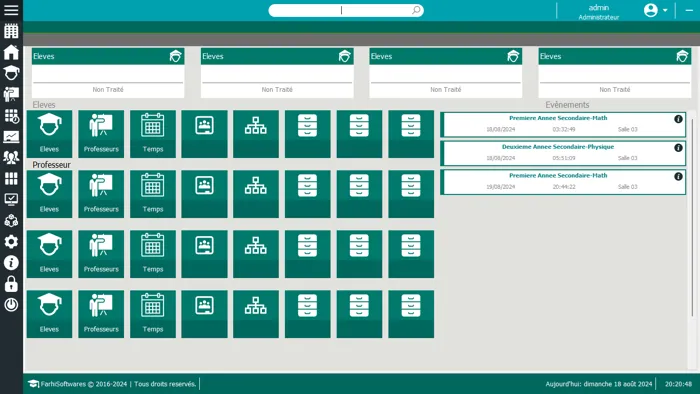This screenshot has width=700, height=394.
Task: Open the Eleves tile in the Eleves row
Action: pyautogui.click(x=49, y=134)
